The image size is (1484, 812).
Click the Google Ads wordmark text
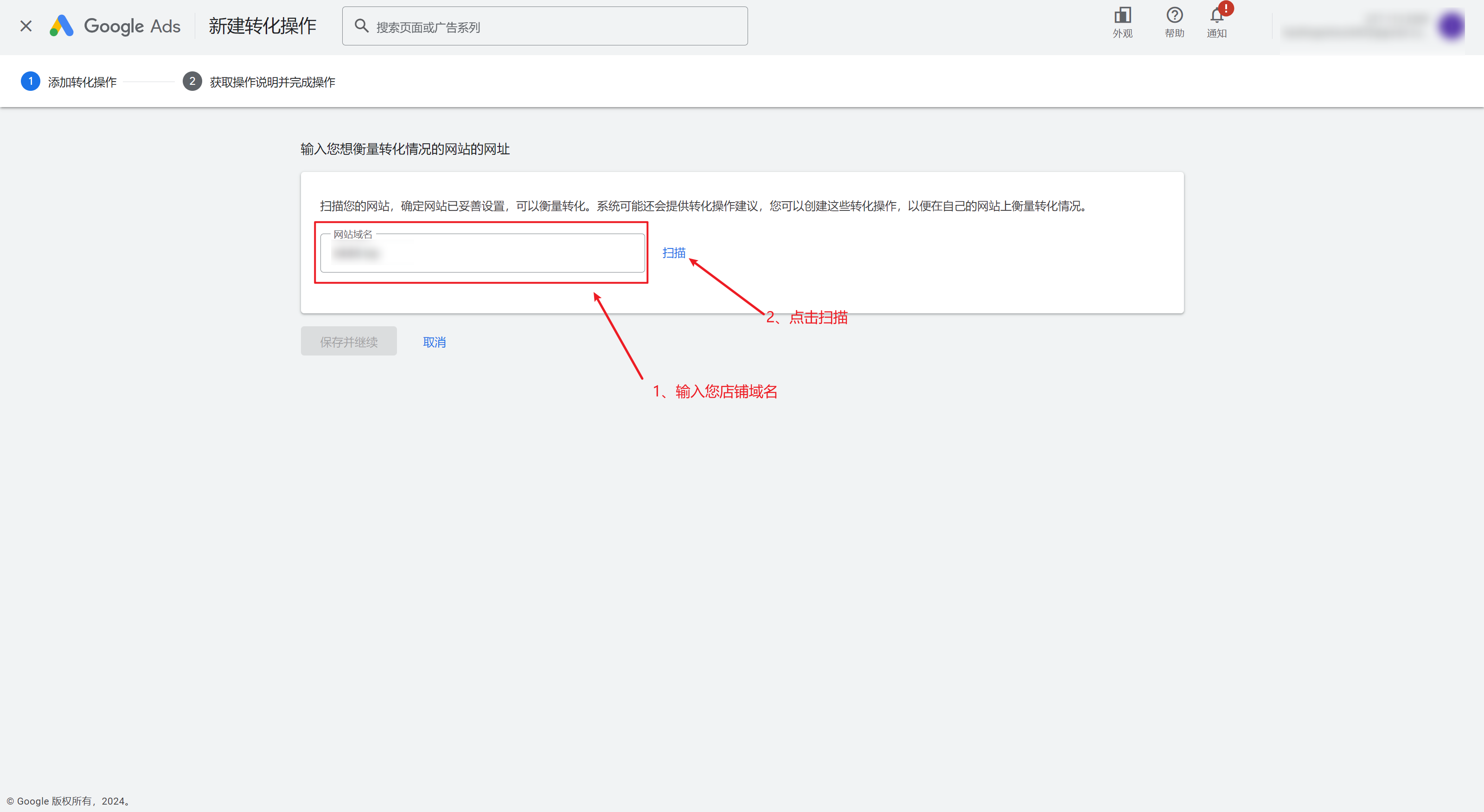coord(132,26)
